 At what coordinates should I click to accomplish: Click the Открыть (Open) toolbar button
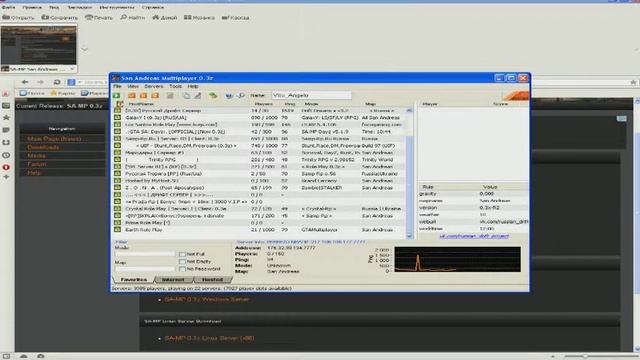pos(18,18)
